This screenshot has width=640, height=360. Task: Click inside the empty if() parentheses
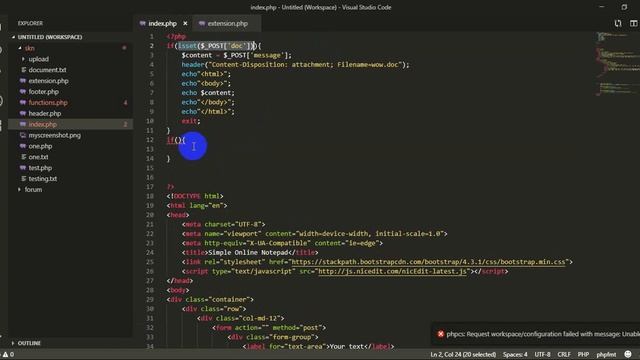(x=178, y=140)
